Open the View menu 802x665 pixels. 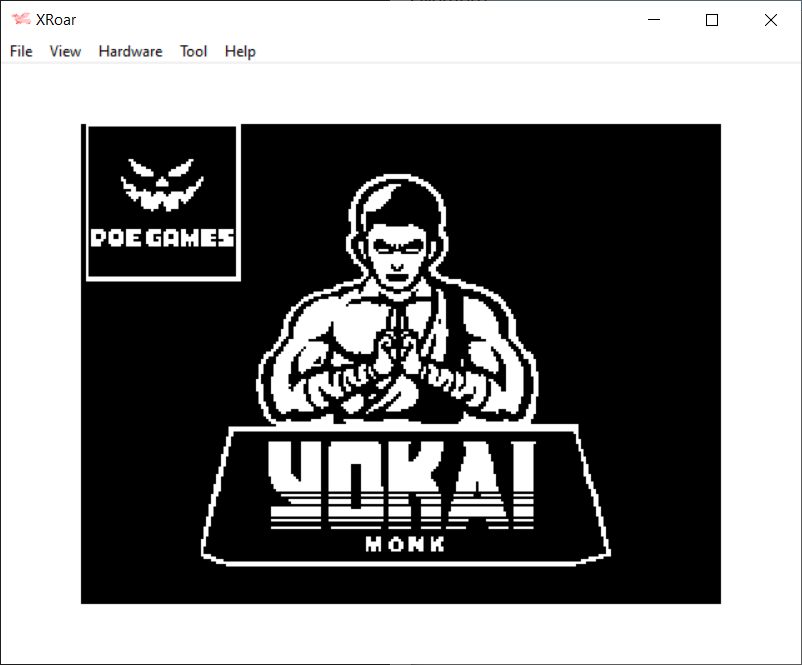coord(65,51)
